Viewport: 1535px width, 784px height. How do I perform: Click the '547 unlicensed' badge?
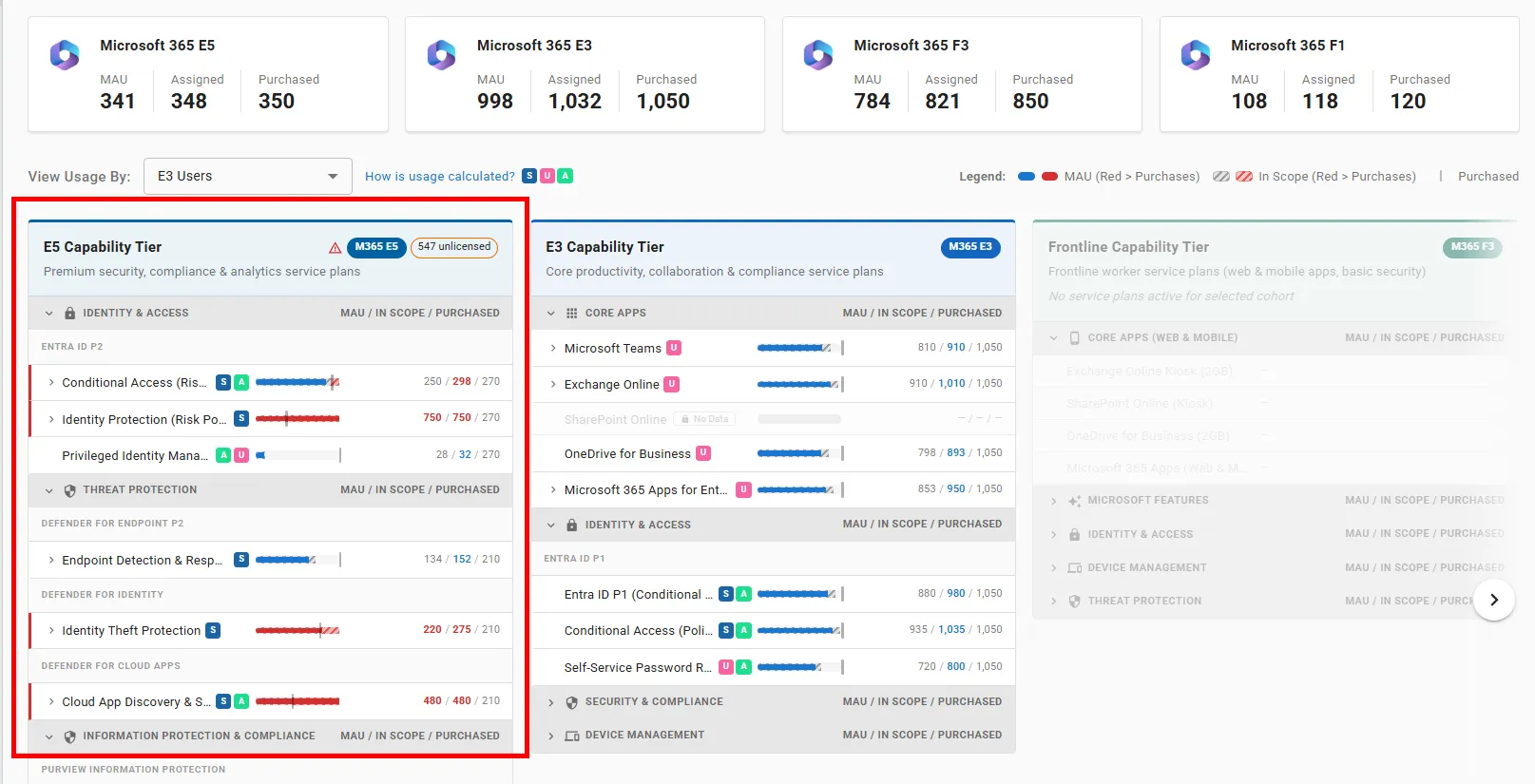[x=454, y=247]
